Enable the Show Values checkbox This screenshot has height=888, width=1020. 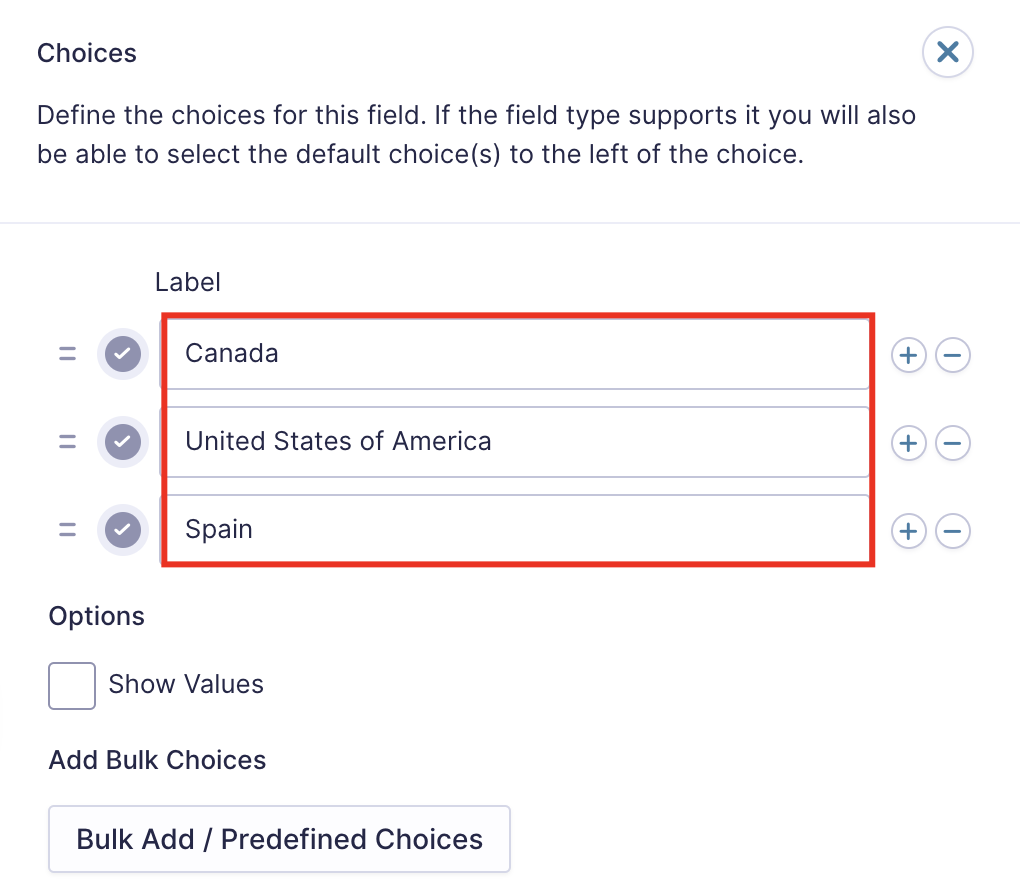72,686
